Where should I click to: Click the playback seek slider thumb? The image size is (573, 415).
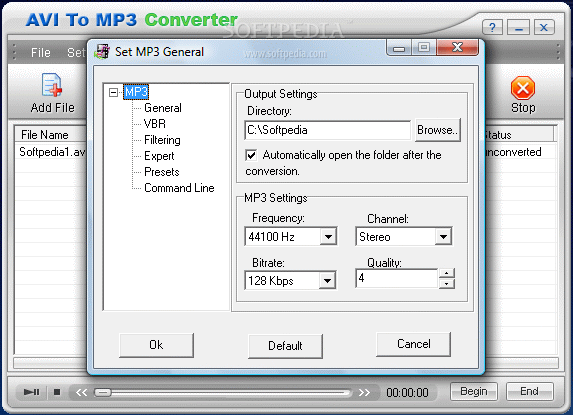tap(103, 392)
